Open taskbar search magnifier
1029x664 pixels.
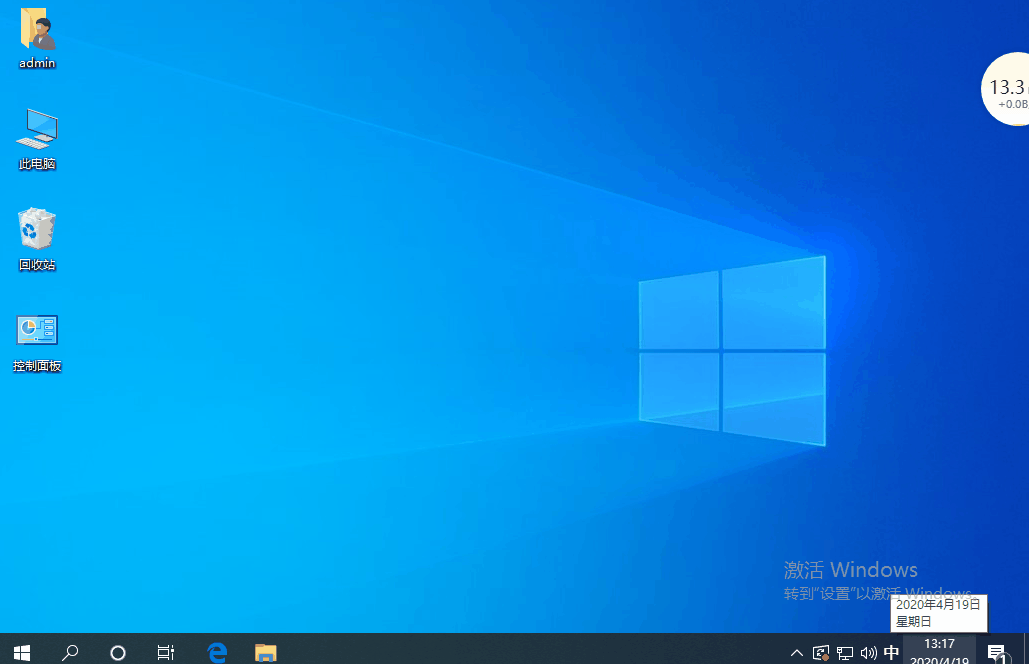pos(70,652)
